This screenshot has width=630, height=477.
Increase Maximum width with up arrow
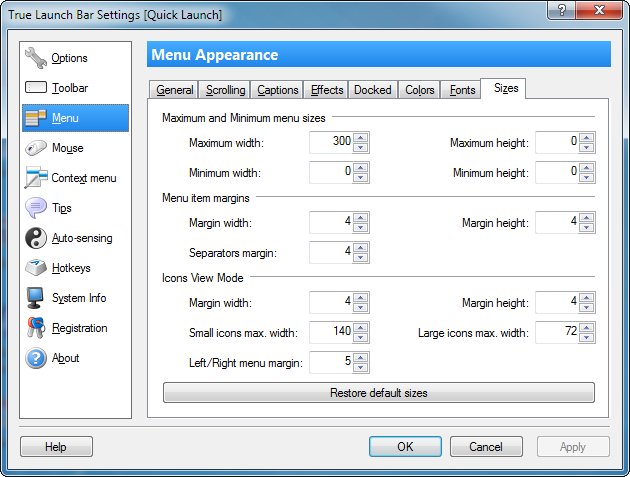361,137
